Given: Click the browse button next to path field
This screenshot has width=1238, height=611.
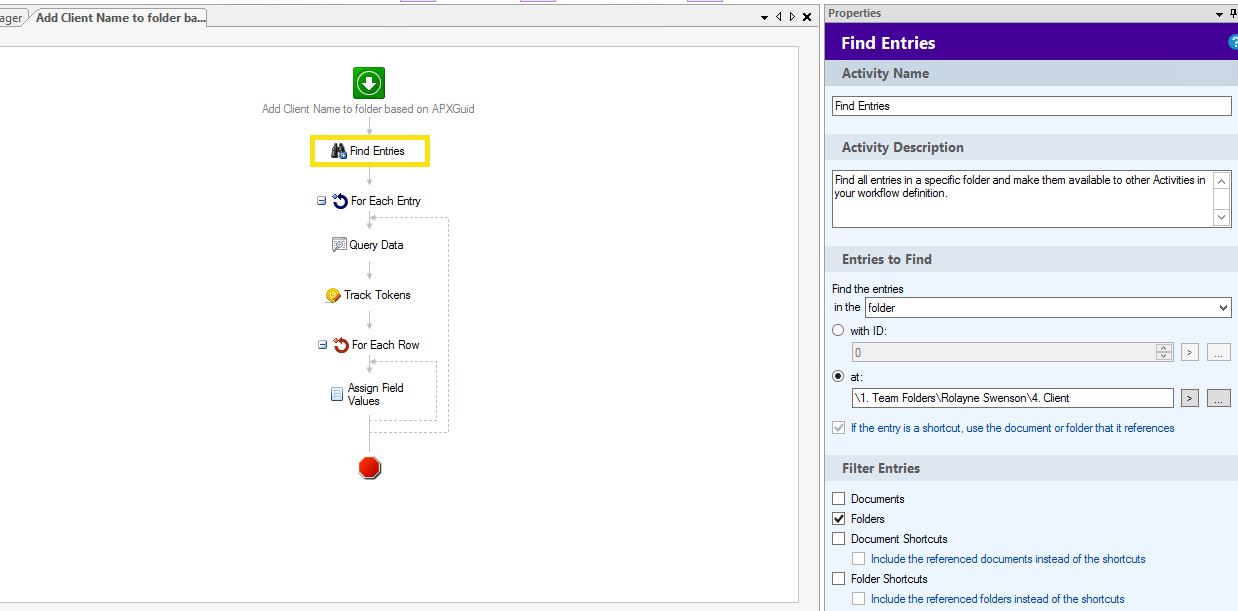Looking at the screenshot, I should click(1217, 398).
